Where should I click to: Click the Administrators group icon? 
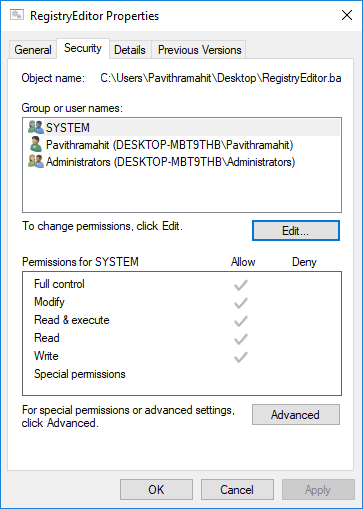tap(36, 162)
